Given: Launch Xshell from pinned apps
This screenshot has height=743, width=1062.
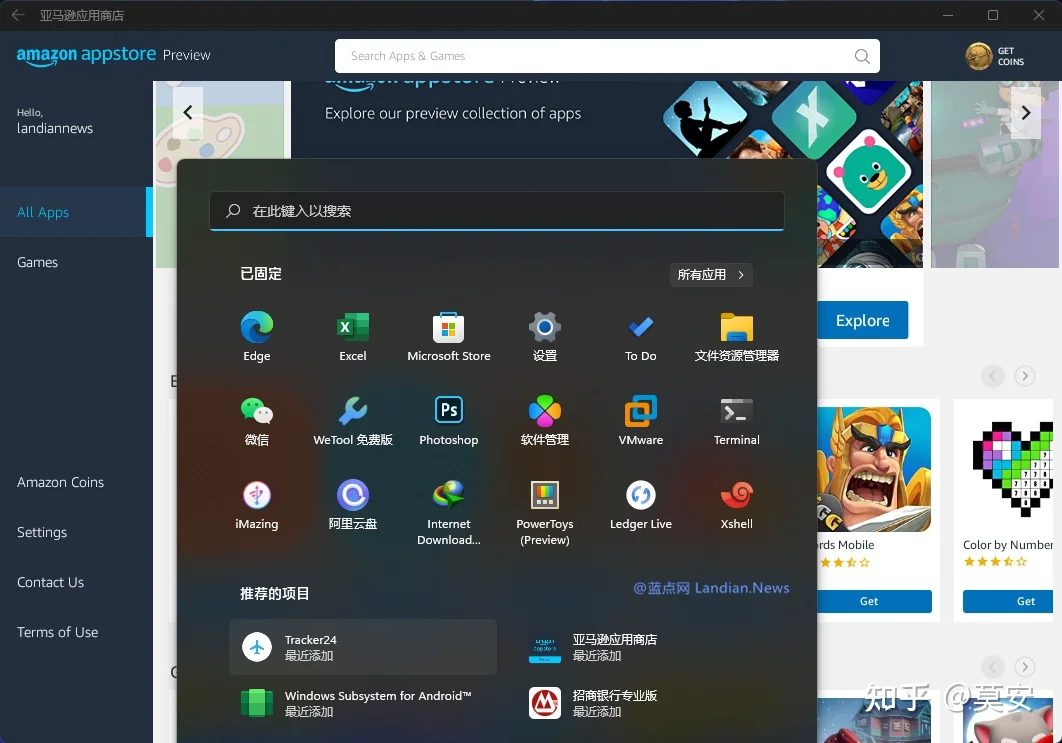Looking at the screenshot, I should (x=736, y=505).
